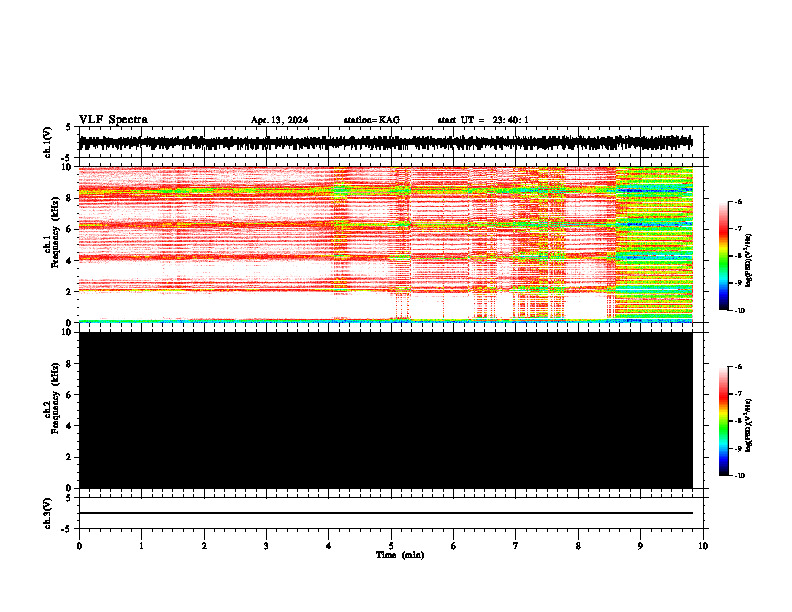Click the "-5" tick on ch.3(V) axis
Image resolution: width=792 pixels, height=612 pixels.
(x=67, y=529)
